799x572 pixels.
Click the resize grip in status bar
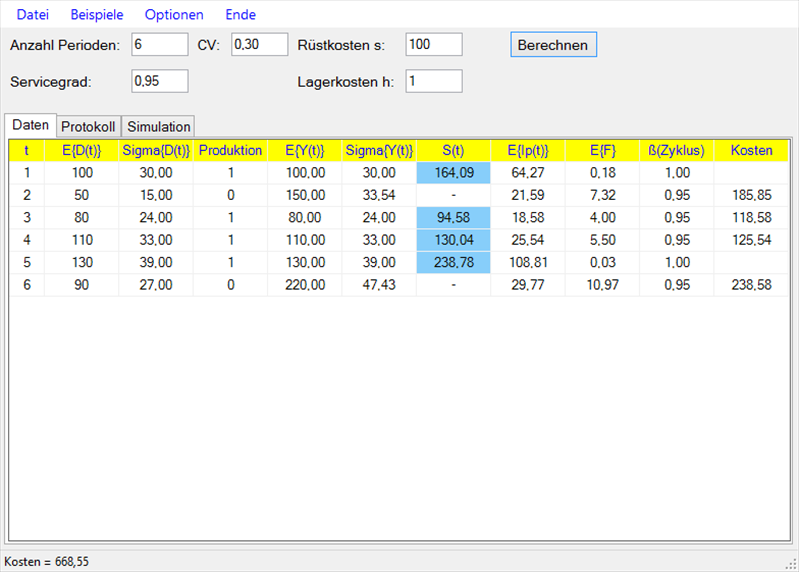coord(790,563)
